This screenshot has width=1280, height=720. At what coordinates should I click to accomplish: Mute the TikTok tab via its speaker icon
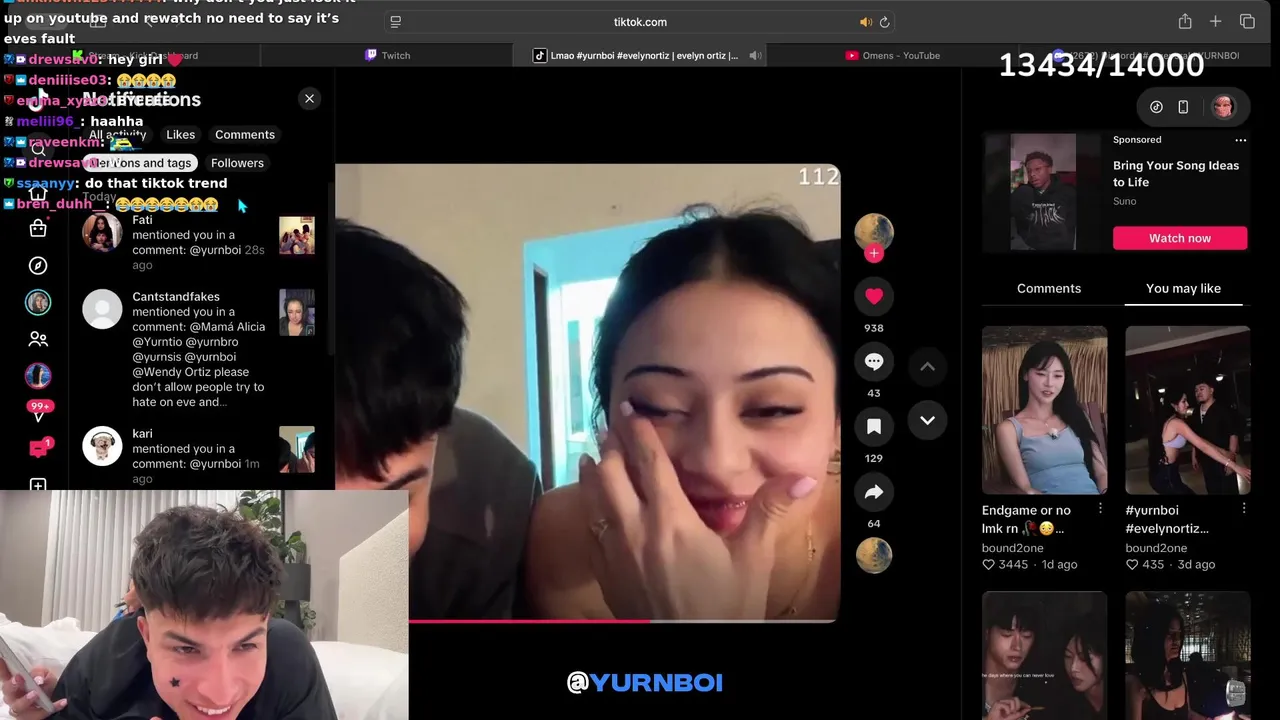(x=755, y=56)
